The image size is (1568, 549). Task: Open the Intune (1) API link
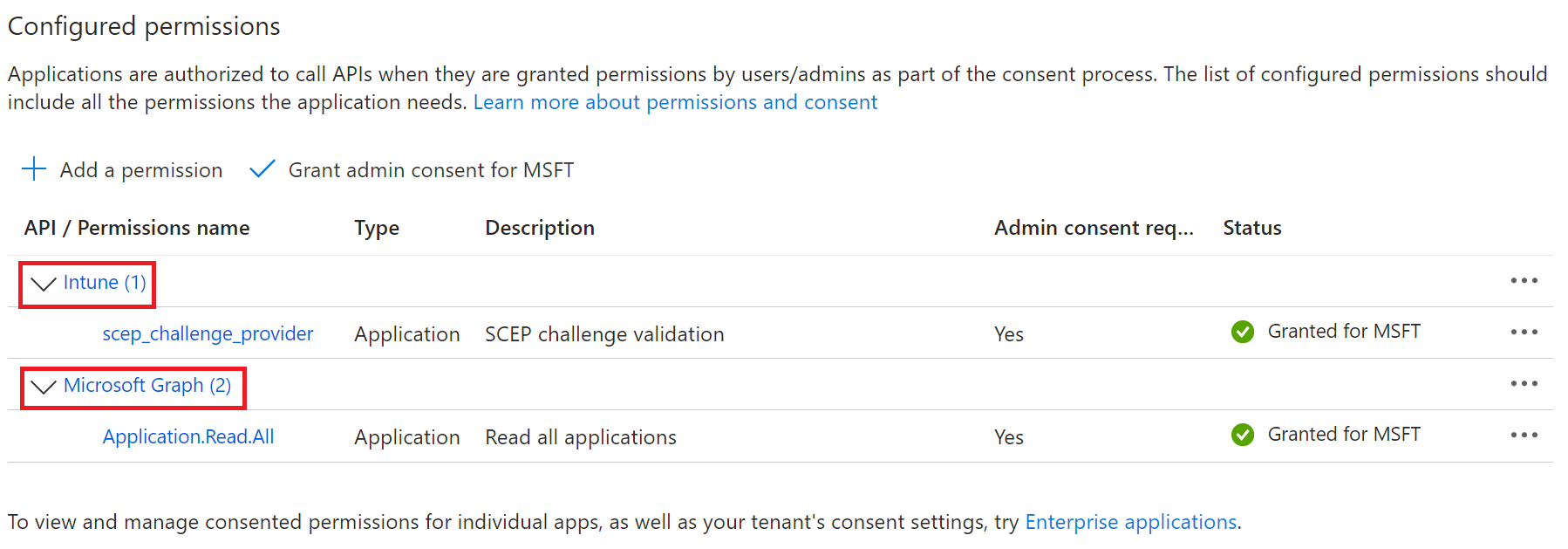105,283
